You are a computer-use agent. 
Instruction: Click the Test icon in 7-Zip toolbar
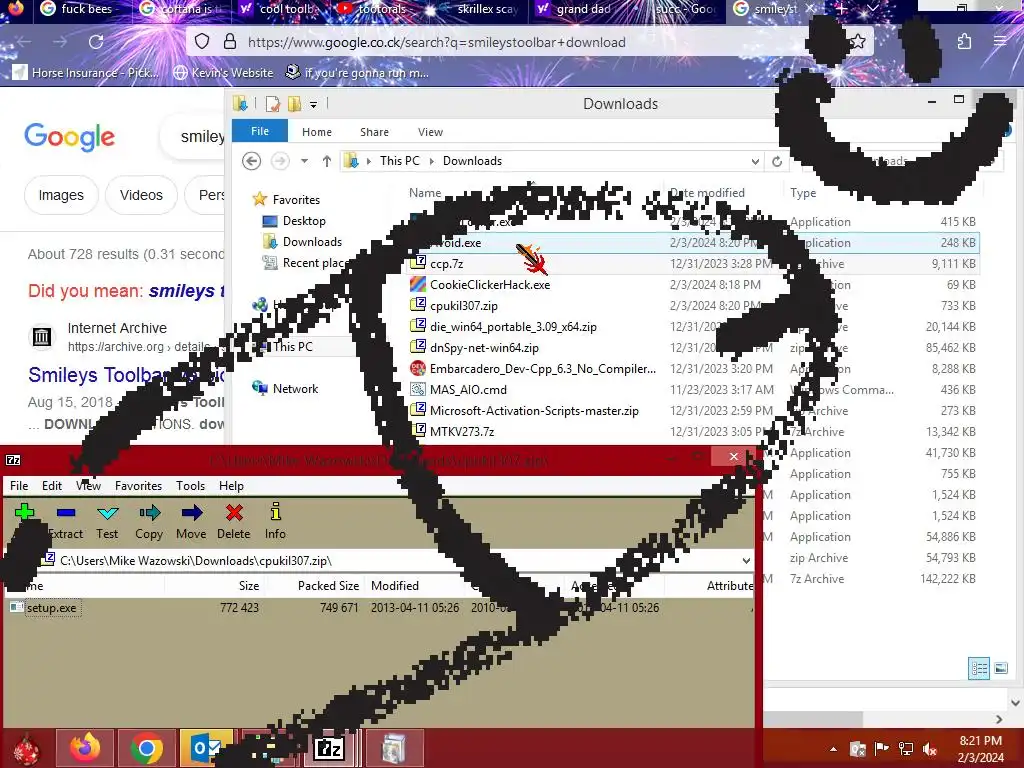coord(107,513)
